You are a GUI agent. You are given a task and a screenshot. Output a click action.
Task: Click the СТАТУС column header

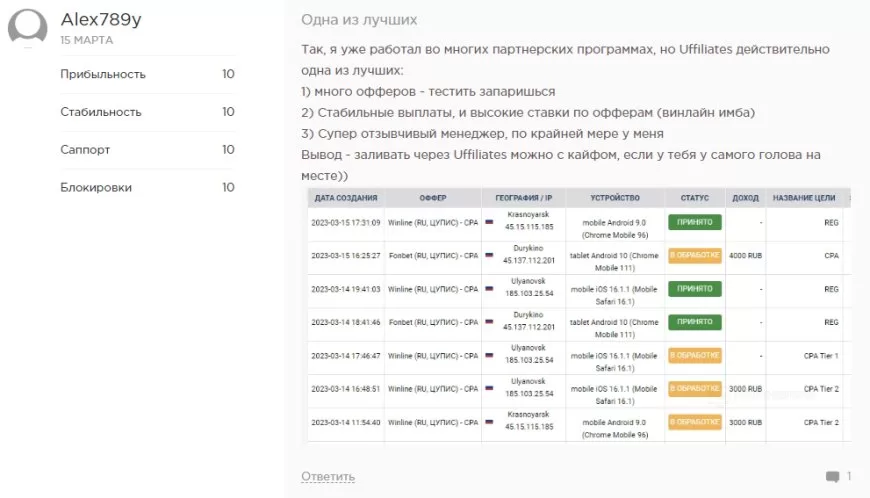click(694, 198)
